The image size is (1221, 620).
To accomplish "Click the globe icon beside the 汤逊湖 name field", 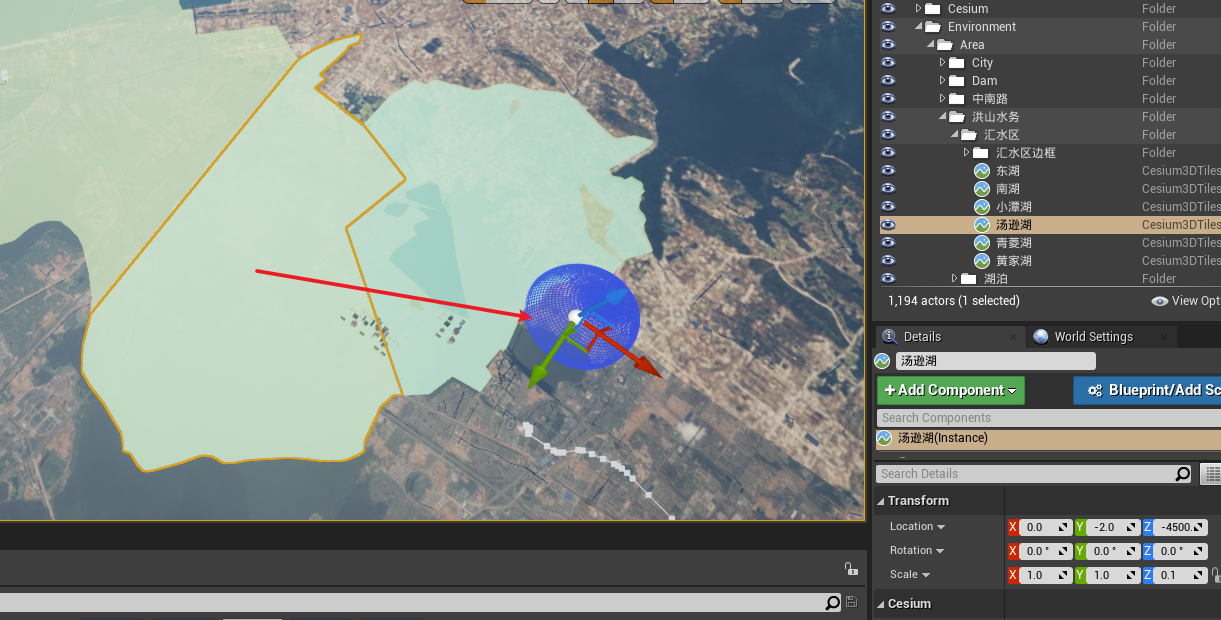I will (x=884, y=360).
